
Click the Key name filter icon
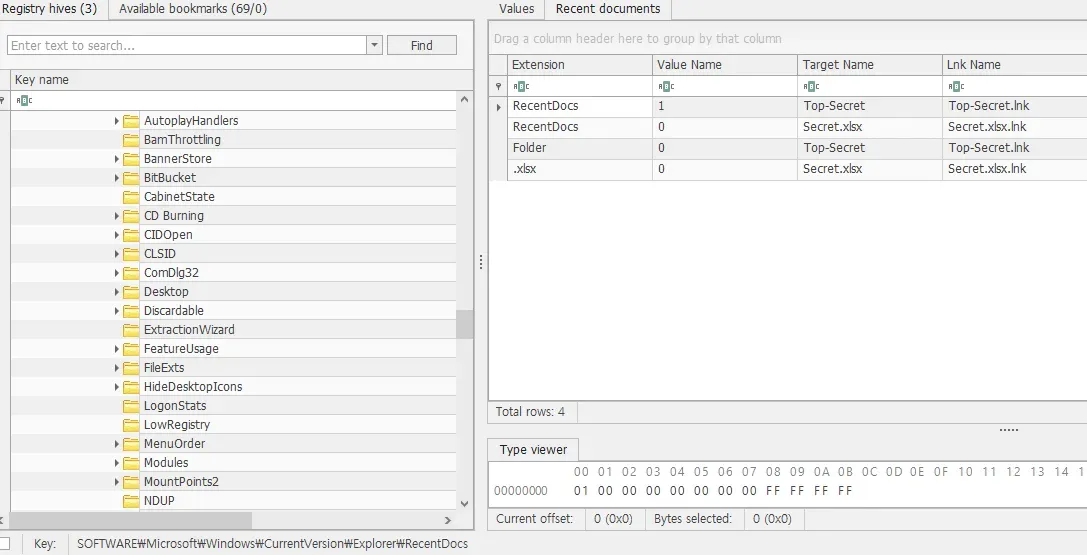click(24, 100)
